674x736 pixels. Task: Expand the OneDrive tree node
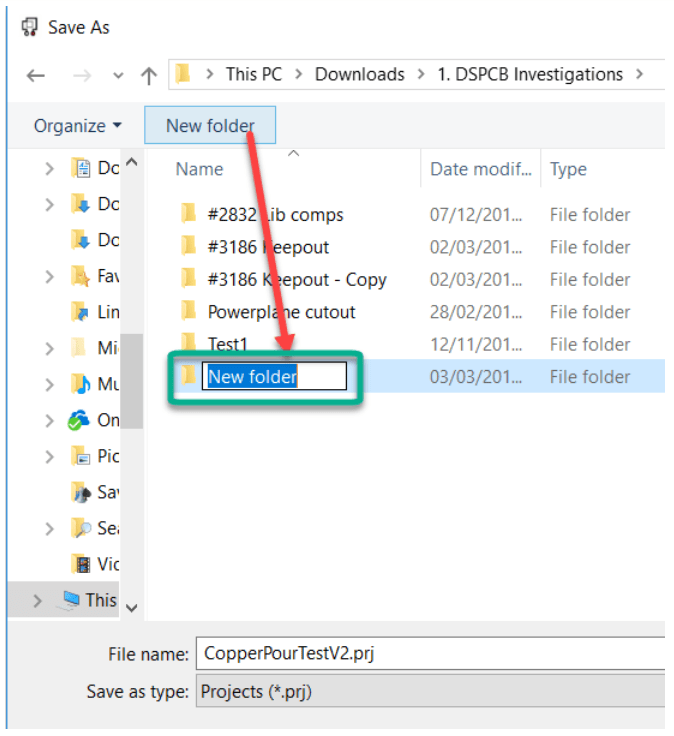coord(50,421)
